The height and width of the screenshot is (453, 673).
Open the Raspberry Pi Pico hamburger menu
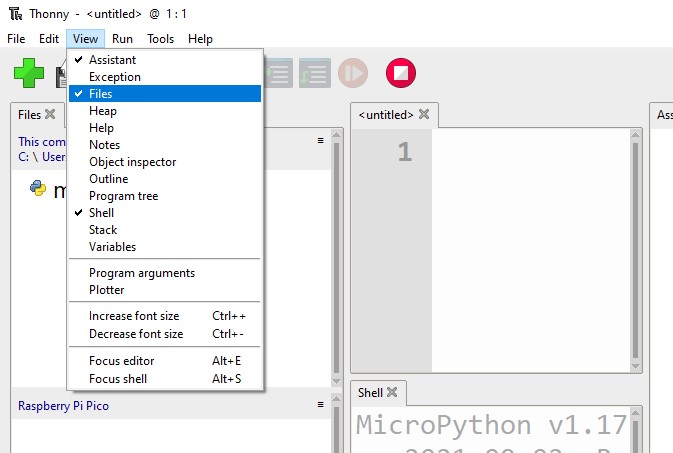click(320, 404)
